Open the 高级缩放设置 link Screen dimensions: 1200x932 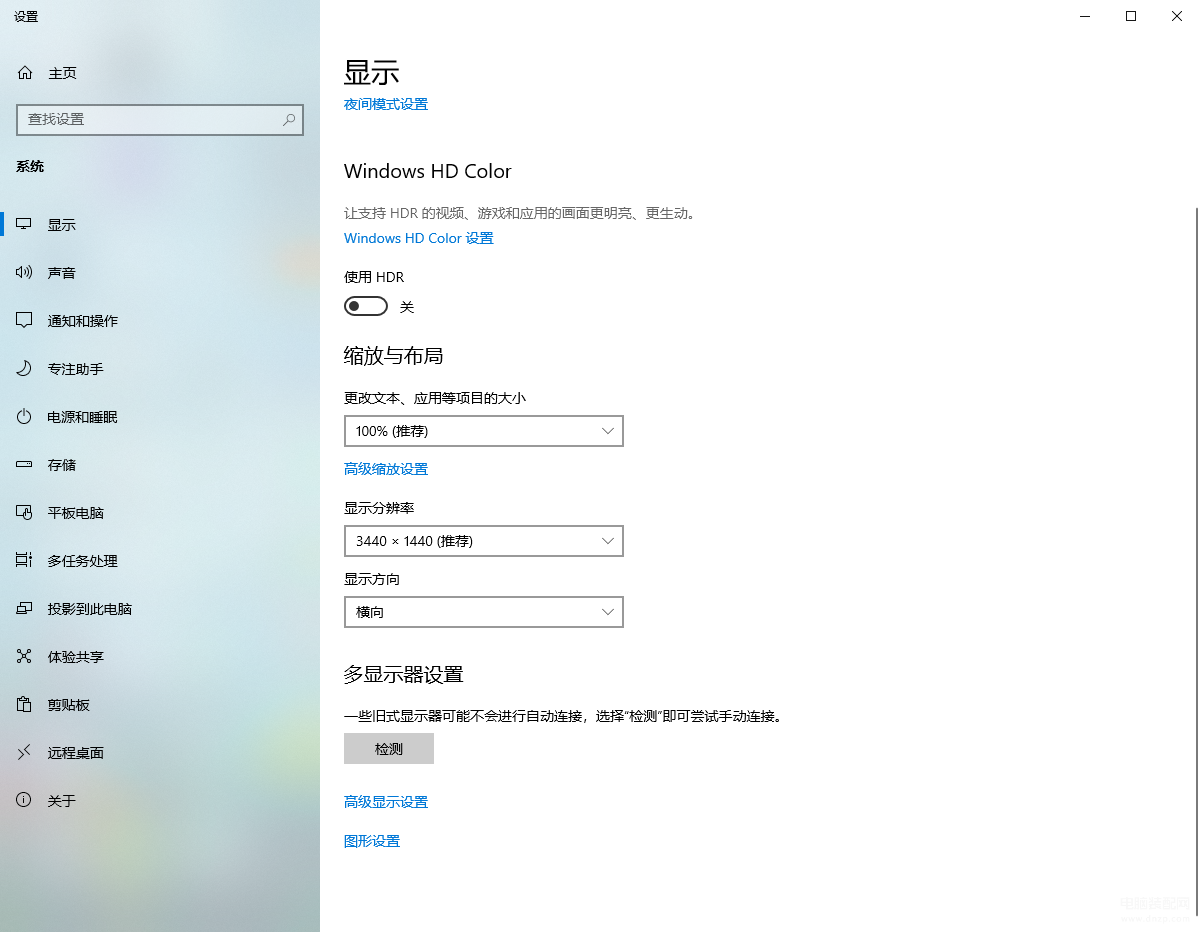pos(386,469)
